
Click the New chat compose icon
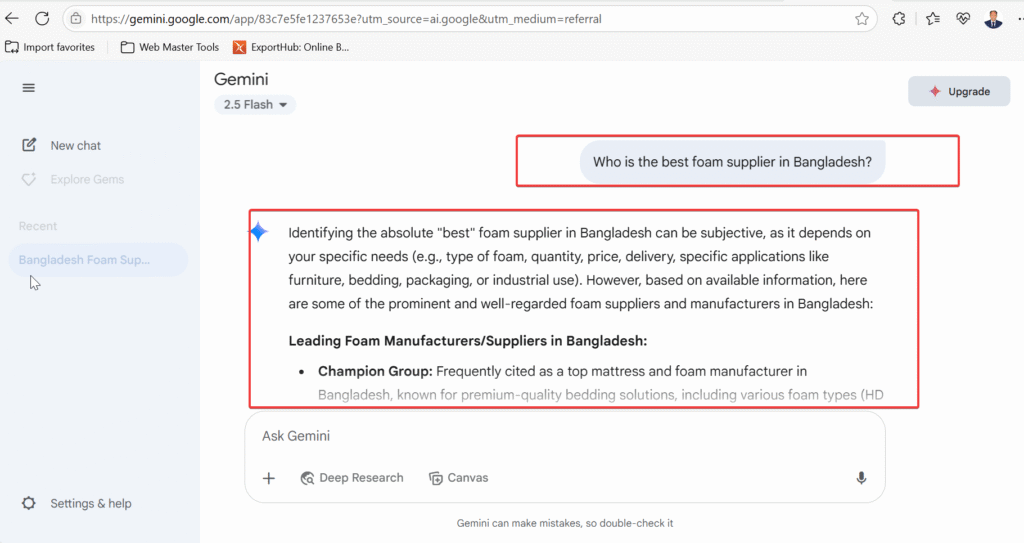tap(29, 145)
